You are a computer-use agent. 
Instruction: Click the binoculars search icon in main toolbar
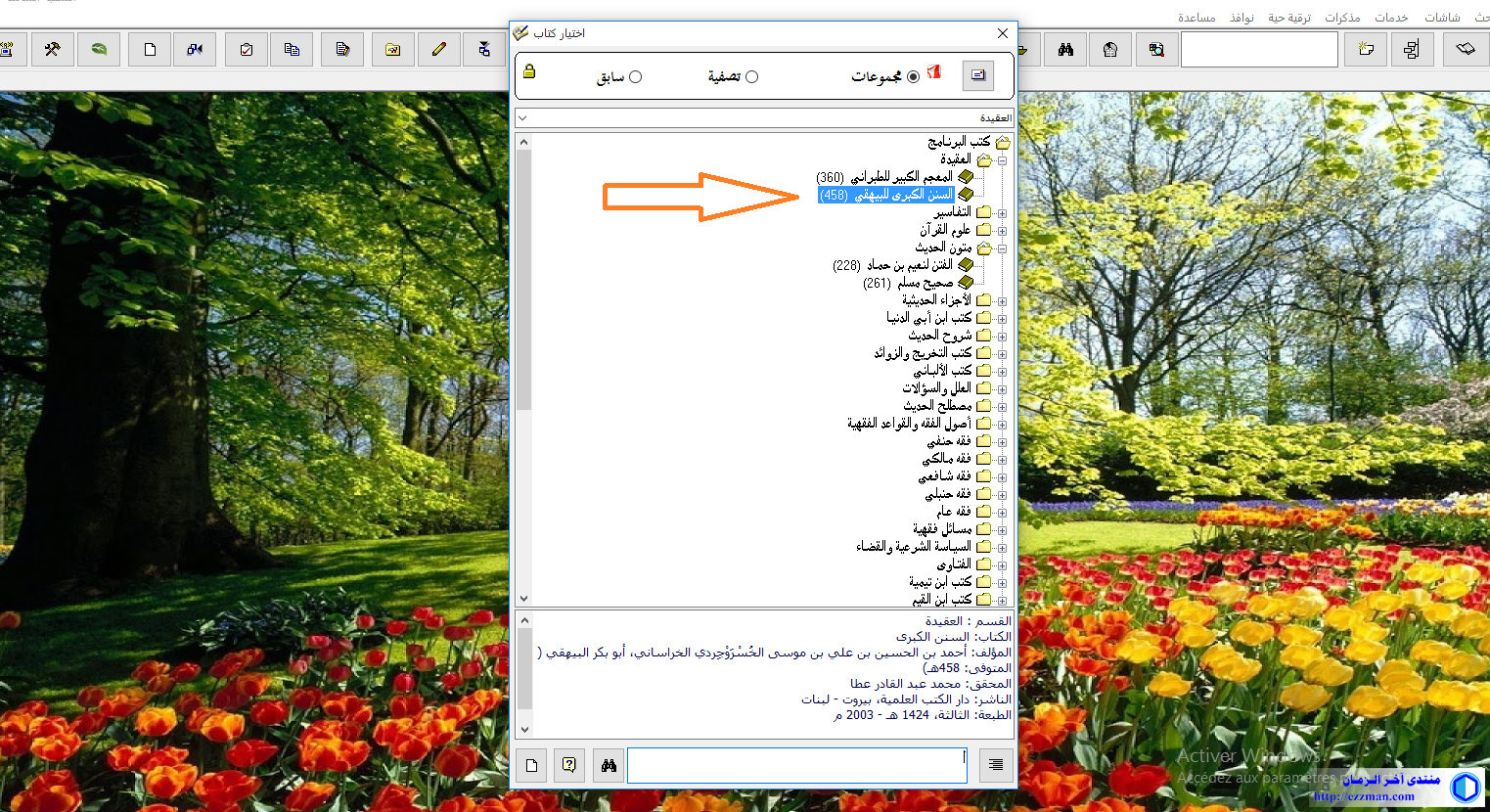pyautogui.click(x=1065, y=50)
